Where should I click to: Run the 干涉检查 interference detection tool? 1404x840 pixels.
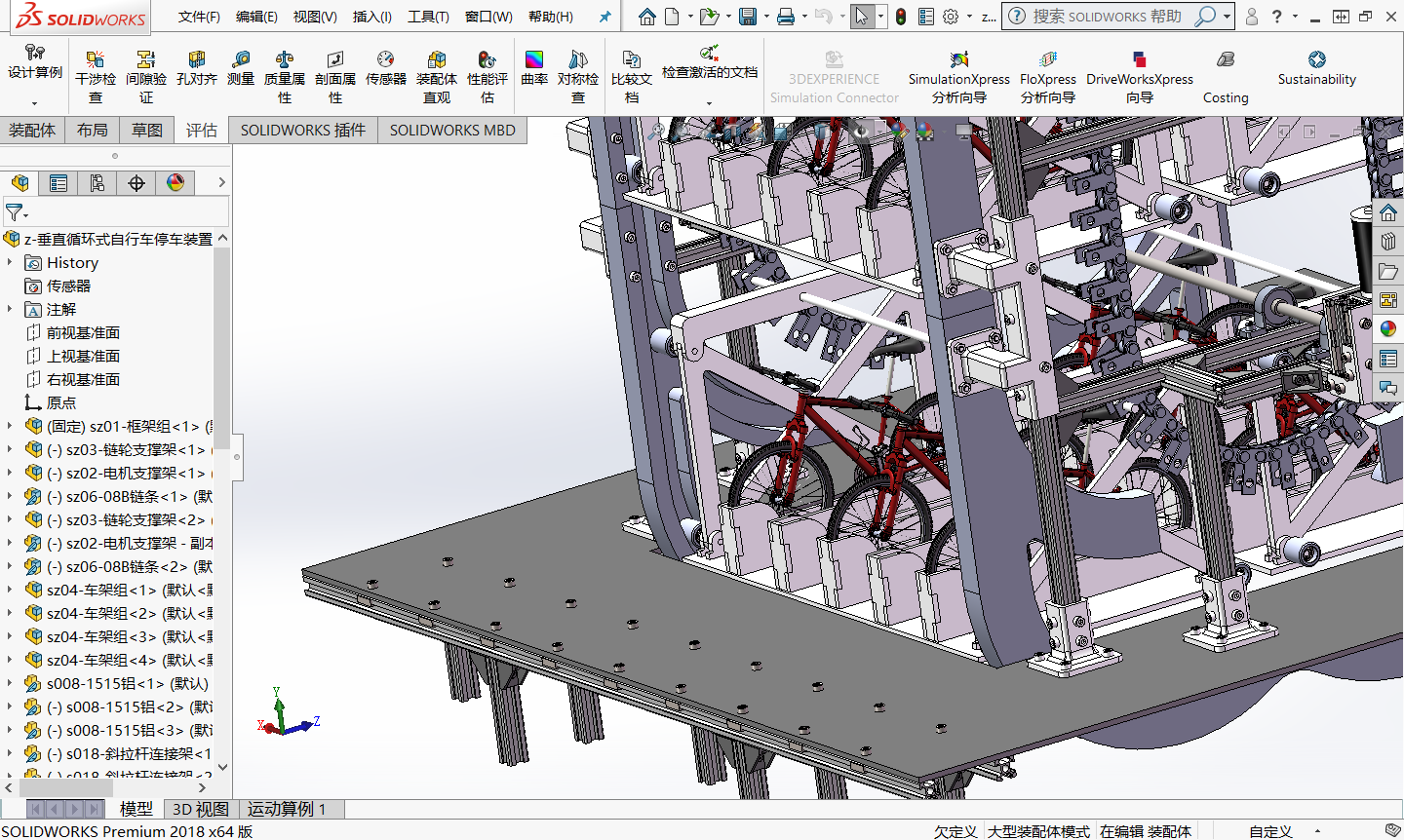[96, 76]
